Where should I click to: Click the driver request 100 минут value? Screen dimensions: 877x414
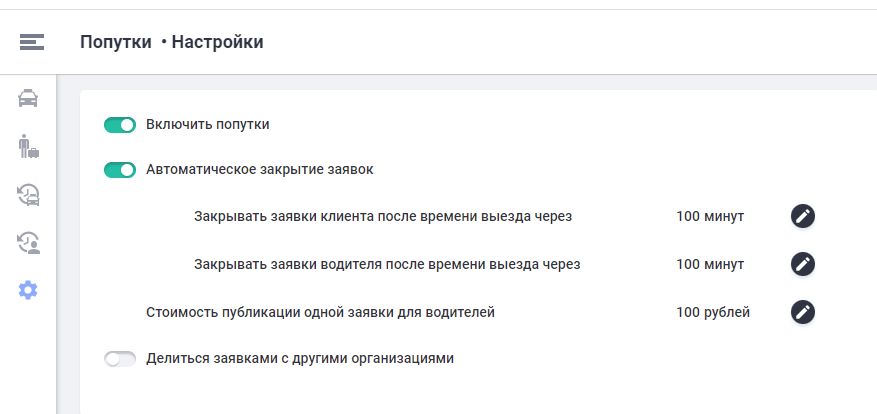pos(710,264)
